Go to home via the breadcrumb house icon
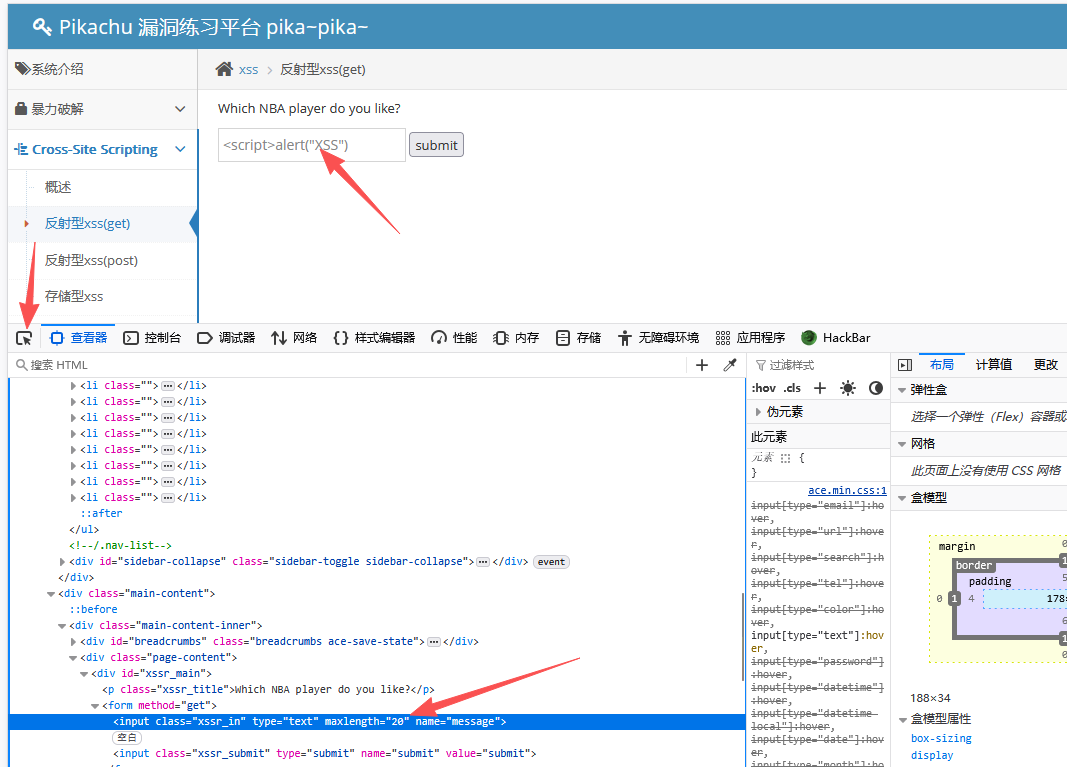This screenshot has width=1067, height=767. coord(224,69)
